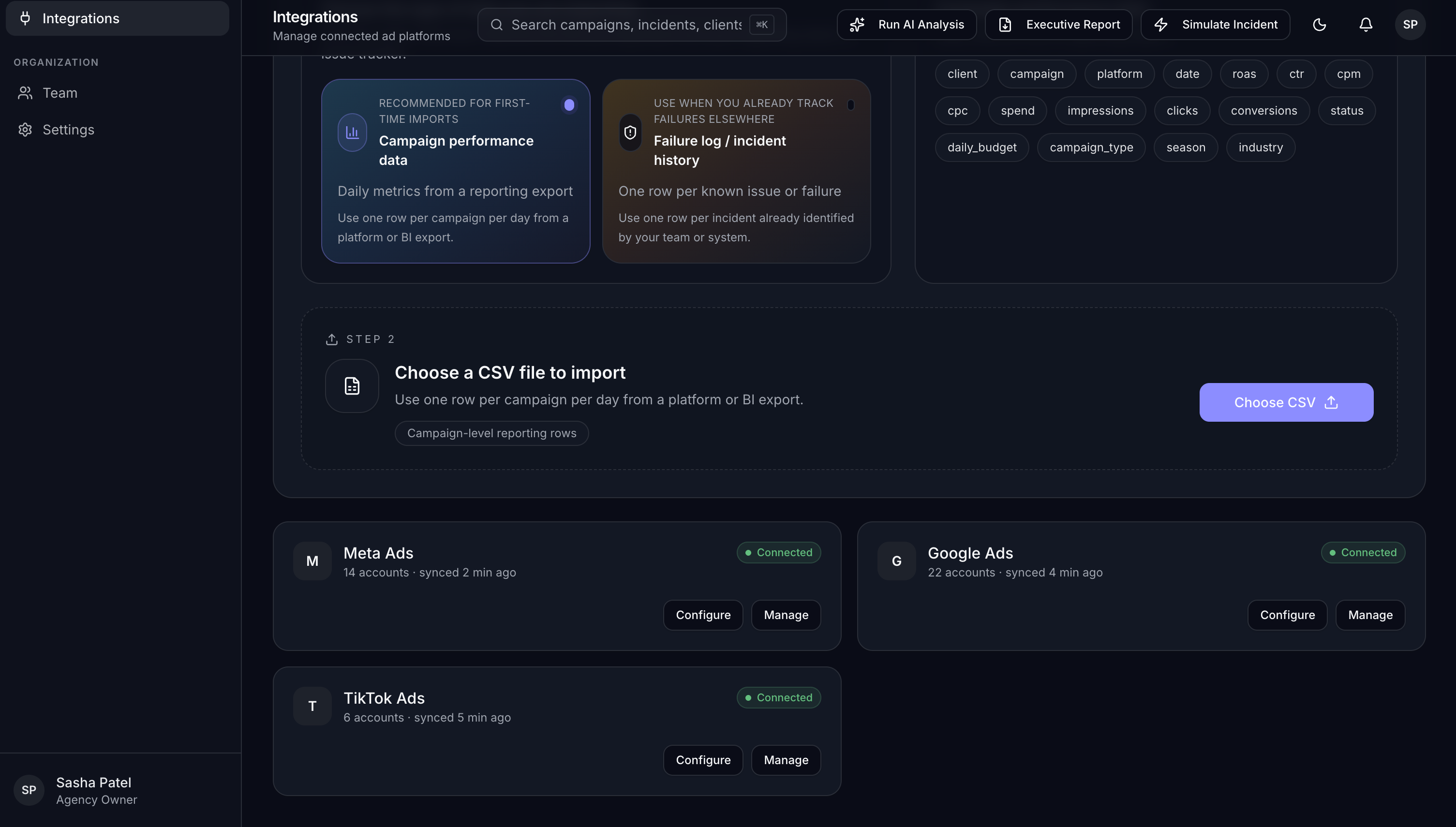Open the SP profile avatar menu

tap(1410, 25)
